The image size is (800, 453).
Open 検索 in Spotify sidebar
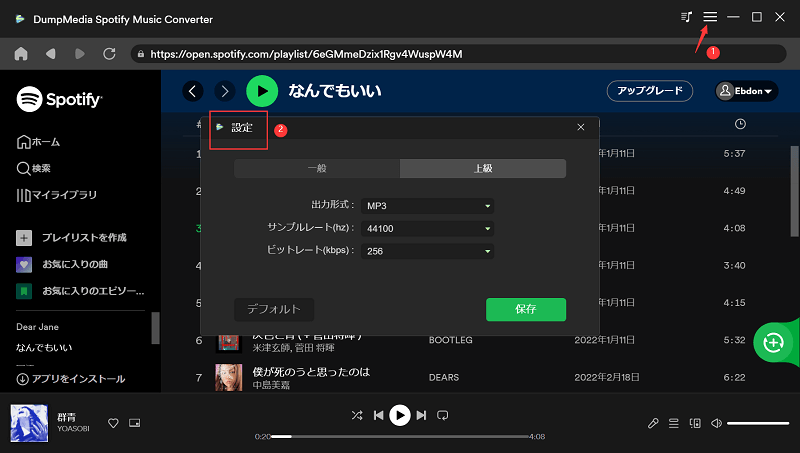tap(34, 168)
